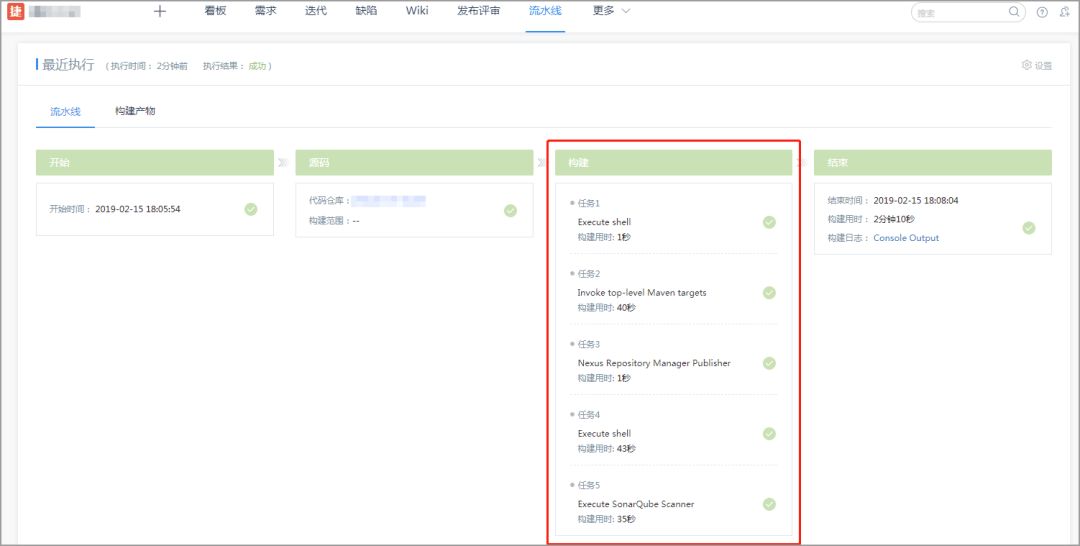This screenshot has width=1080, height=546.
Task: Click the red app logo icon
Action: pos(16,11)
